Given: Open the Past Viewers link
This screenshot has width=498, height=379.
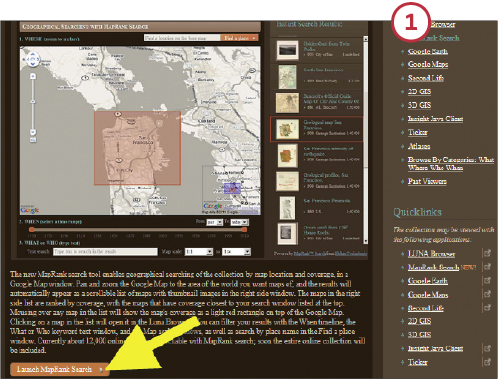Looking at the screenshot, I should point(427,181).
